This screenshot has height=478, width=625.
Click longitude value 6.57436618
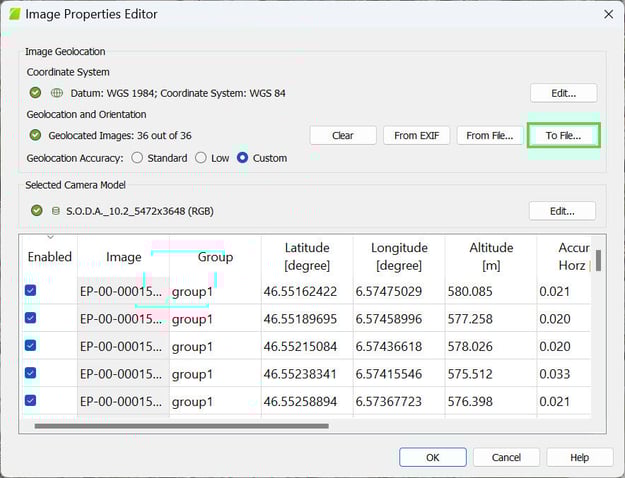click(x=389, y=346)
